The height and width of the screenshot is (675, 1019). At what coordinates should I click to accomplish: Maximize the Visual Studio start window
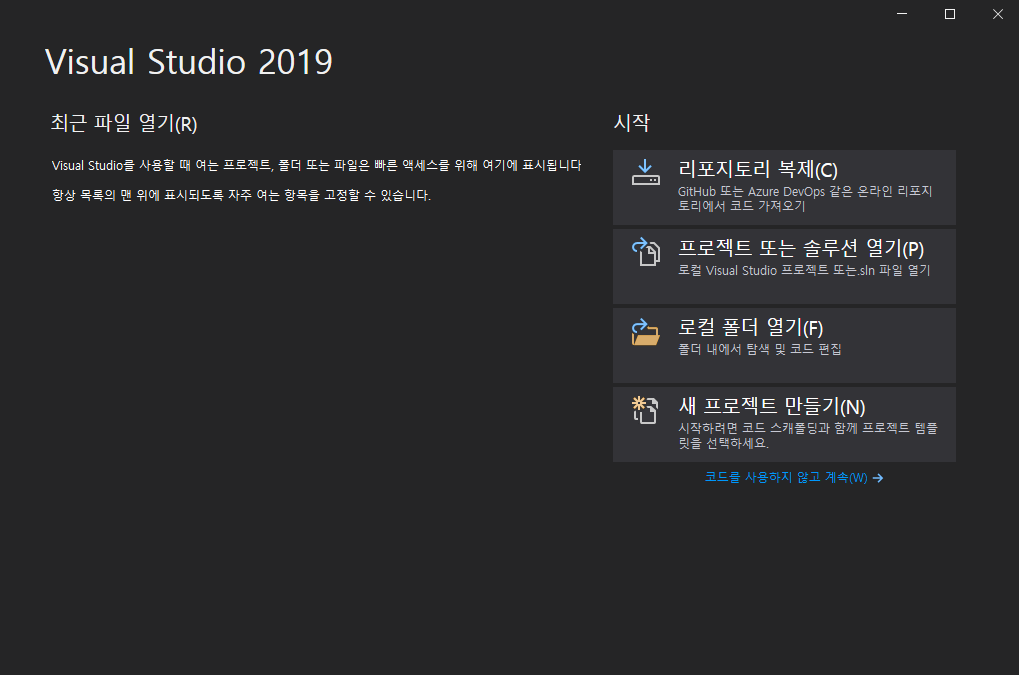949,14
